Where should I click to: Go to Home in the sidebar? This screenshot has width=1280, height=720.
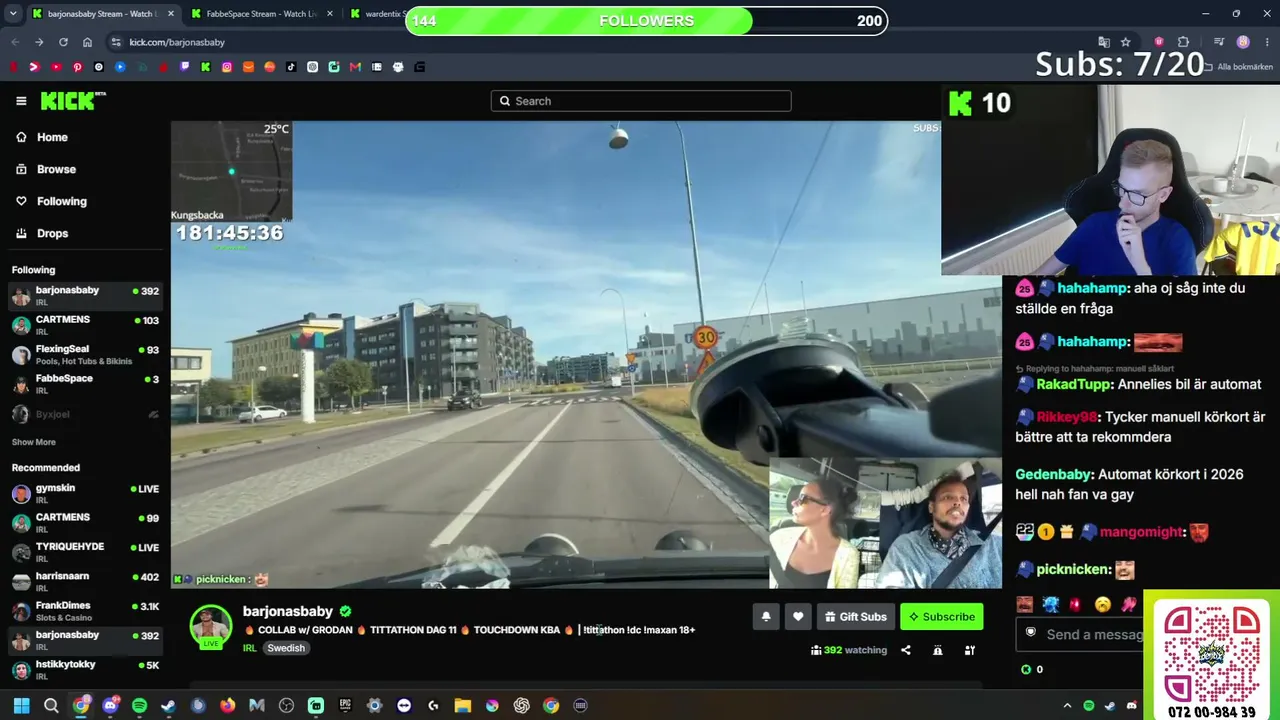(x=52, y=137)
